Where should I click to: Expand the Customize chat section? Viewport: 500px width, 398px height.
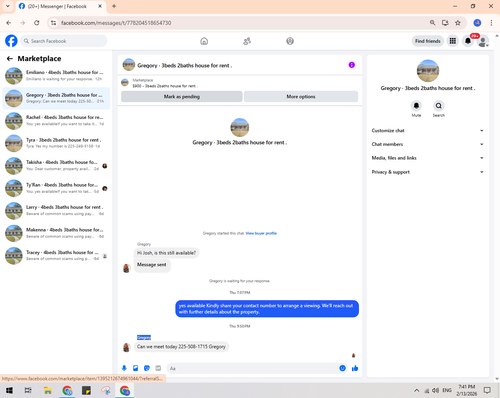pos(427,131)
